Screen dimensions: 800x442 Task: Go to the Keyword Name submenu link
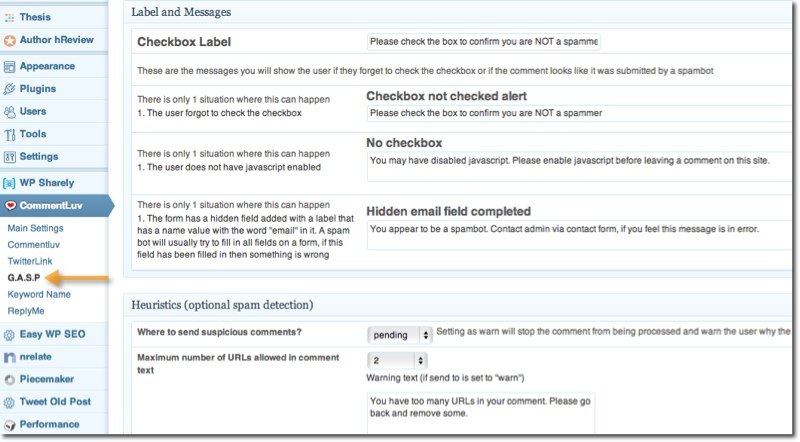(39, 294)
